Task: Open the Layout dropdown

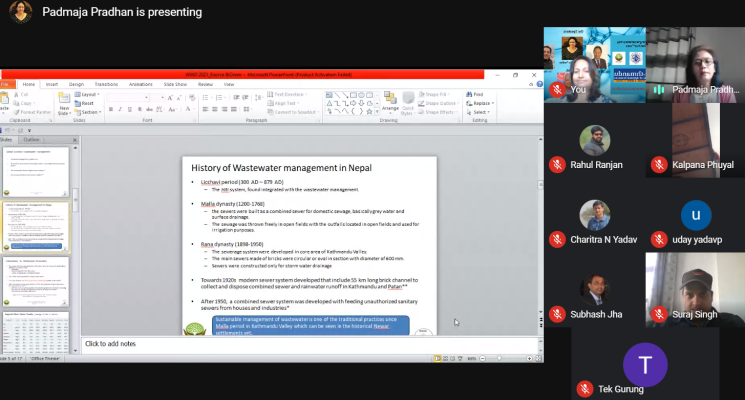Action: (x=88, y=94)
